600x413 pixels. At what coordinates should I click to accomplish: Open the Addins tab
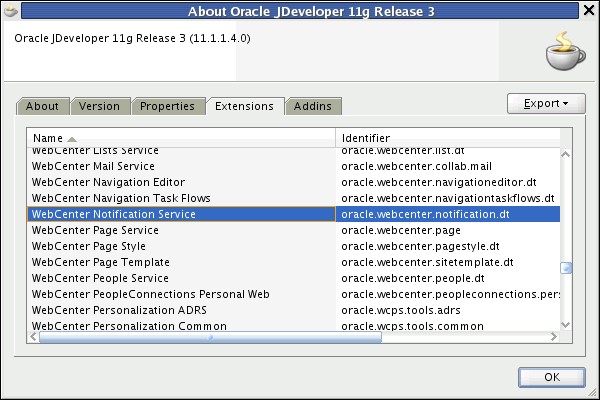[x=313, y=106]
